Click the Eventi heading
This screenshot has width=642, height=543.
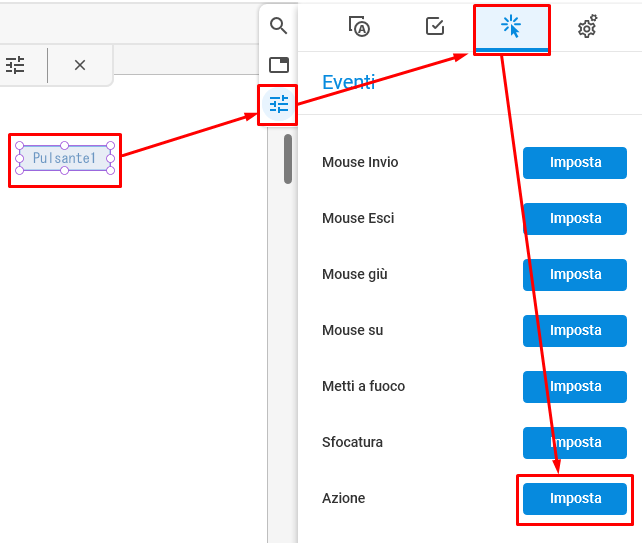348,82
